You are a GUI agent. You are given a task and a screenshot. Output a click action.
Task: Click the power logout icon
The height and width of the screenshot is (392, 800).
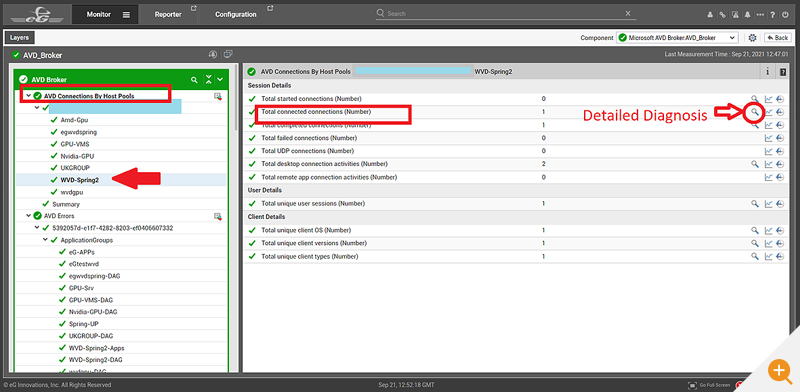785,15
